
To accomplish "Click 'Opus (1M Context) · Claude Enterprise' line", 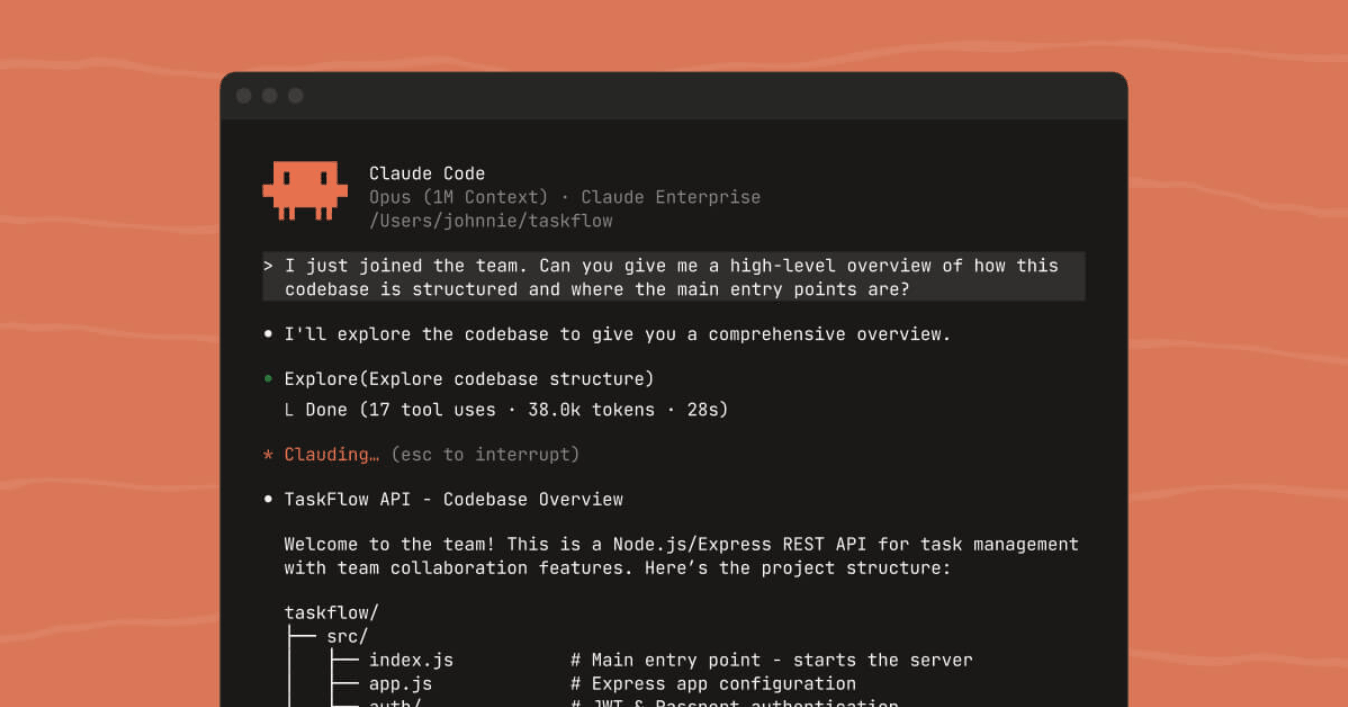I will tap(565, 198).
